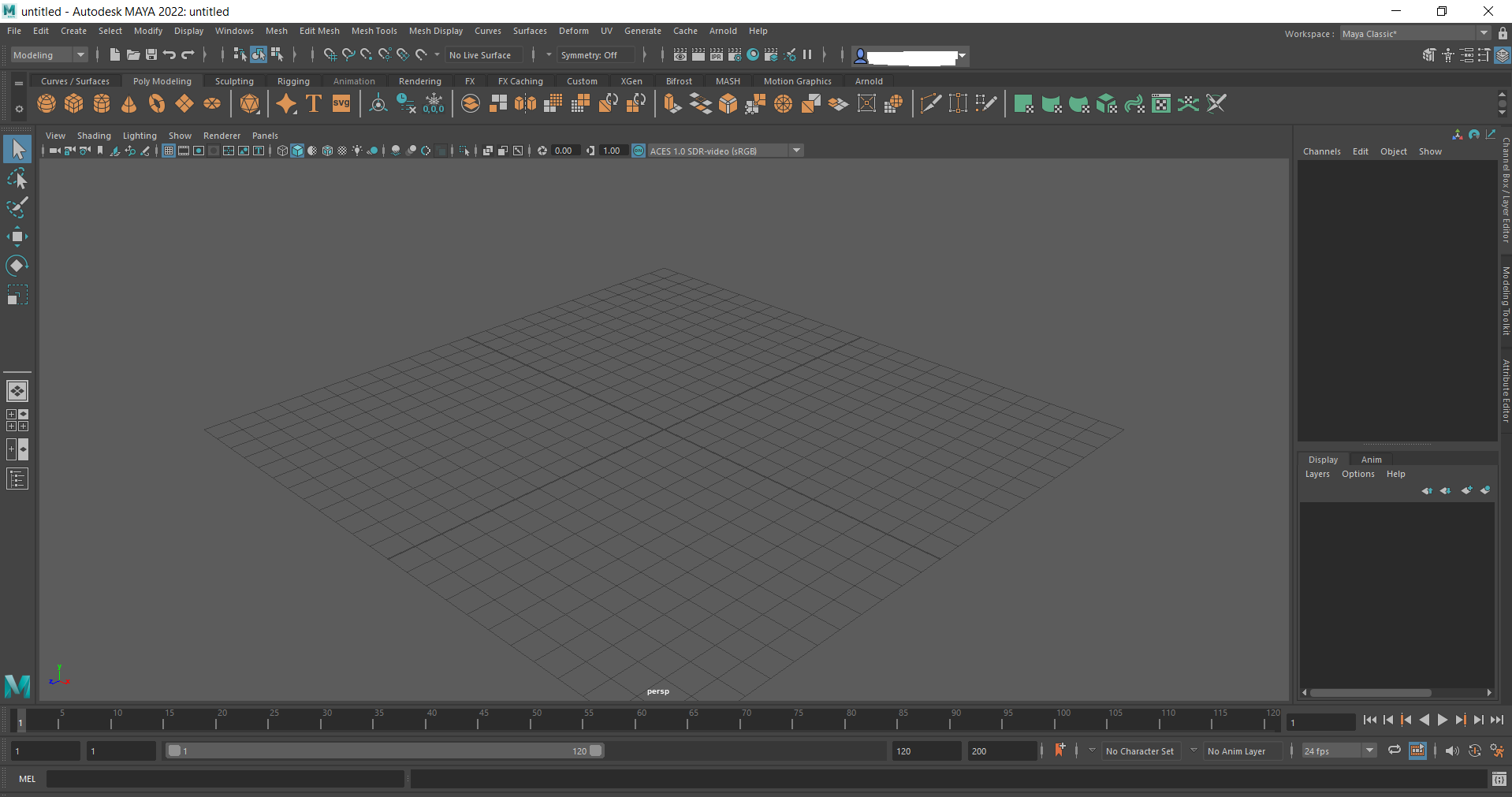Screen dimensions: 1512x797
Task: Click the MEL command input field
Action: click(x=225, y=779)
